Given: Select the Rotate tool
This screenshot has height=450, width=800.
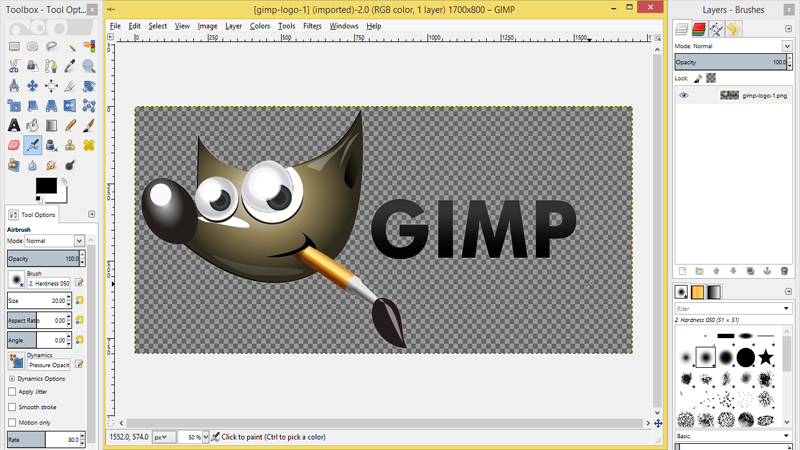Looking at the screenshot, I should coord(89,86).
